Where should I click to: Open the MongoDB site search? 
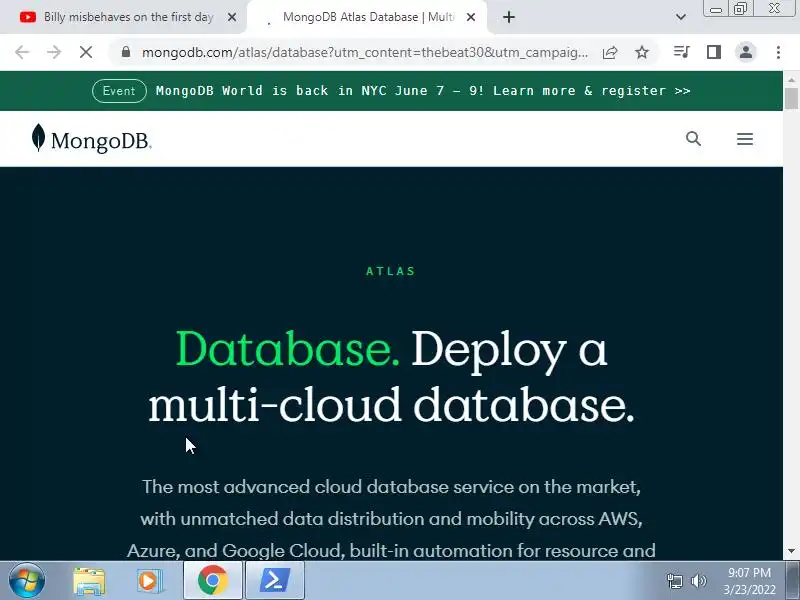[693, 139]
